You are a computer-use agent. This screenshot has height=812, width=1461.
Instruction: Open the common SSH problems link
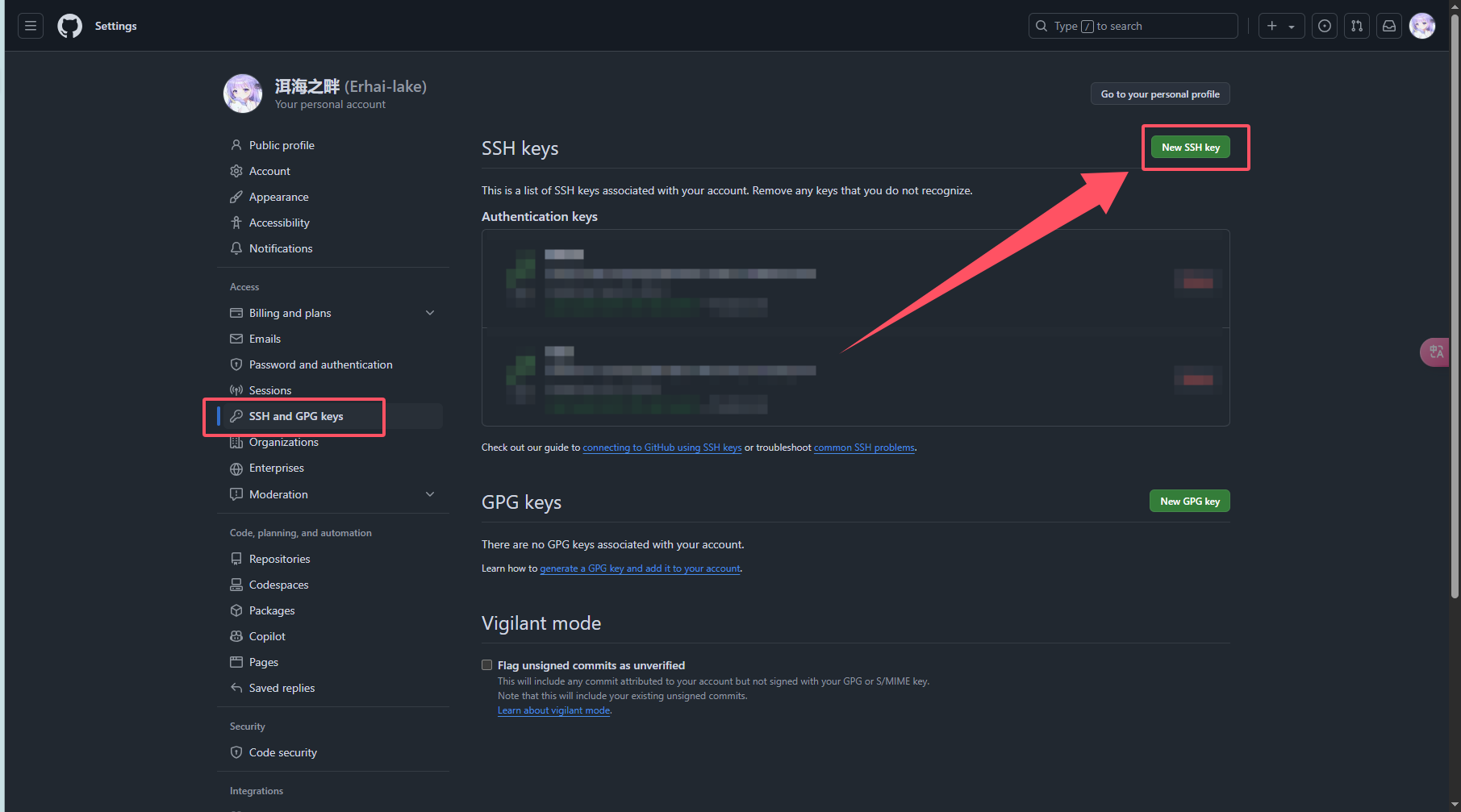(x=864, y=448)
